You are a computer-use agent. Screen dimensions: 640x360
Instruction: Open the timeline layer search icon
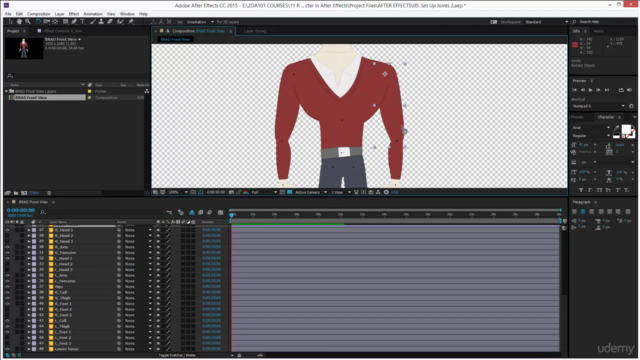(43, 212)
